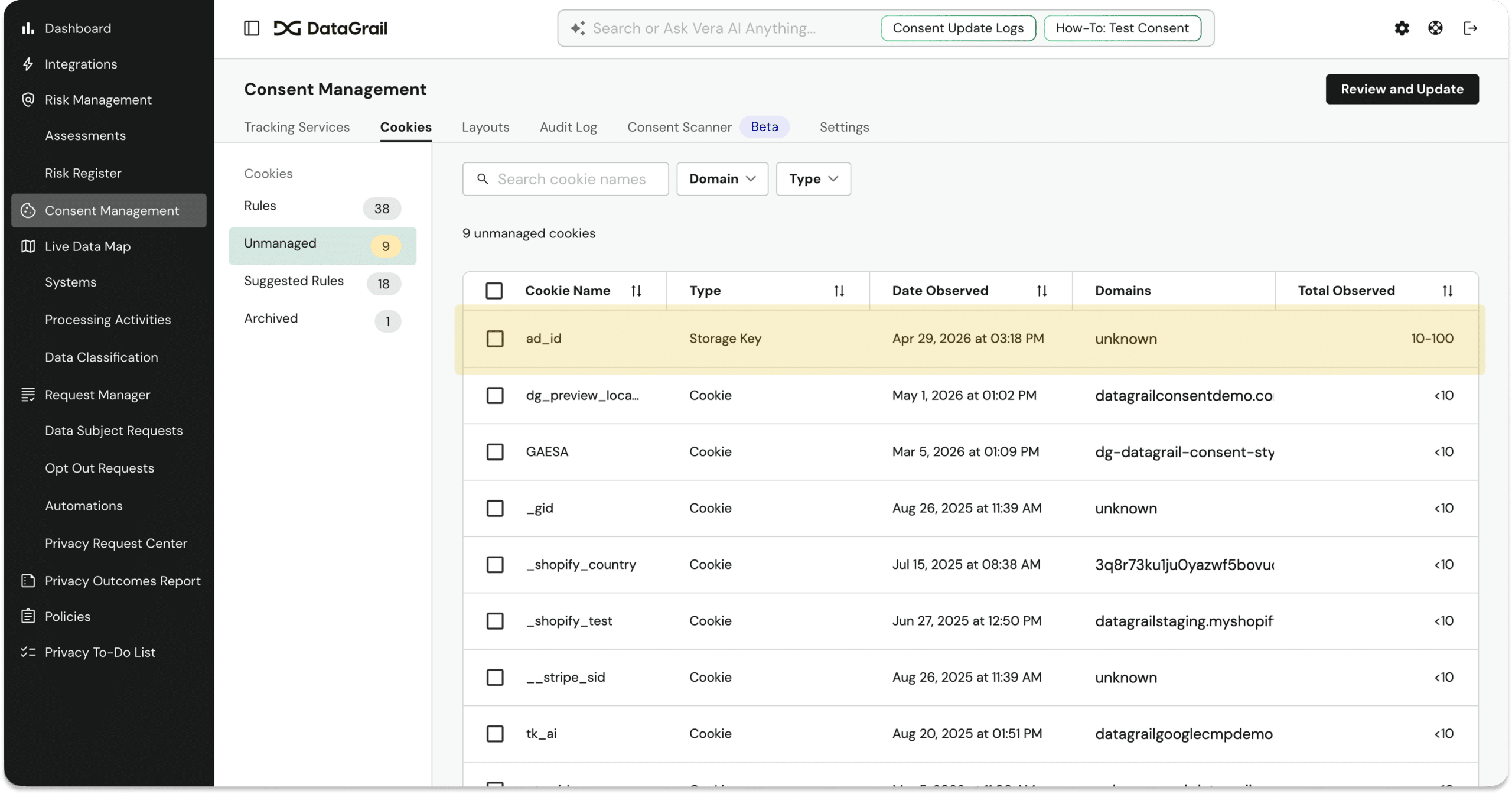
Task: Click the Jul 15, 2025 date cell
Action: (966, 565)
